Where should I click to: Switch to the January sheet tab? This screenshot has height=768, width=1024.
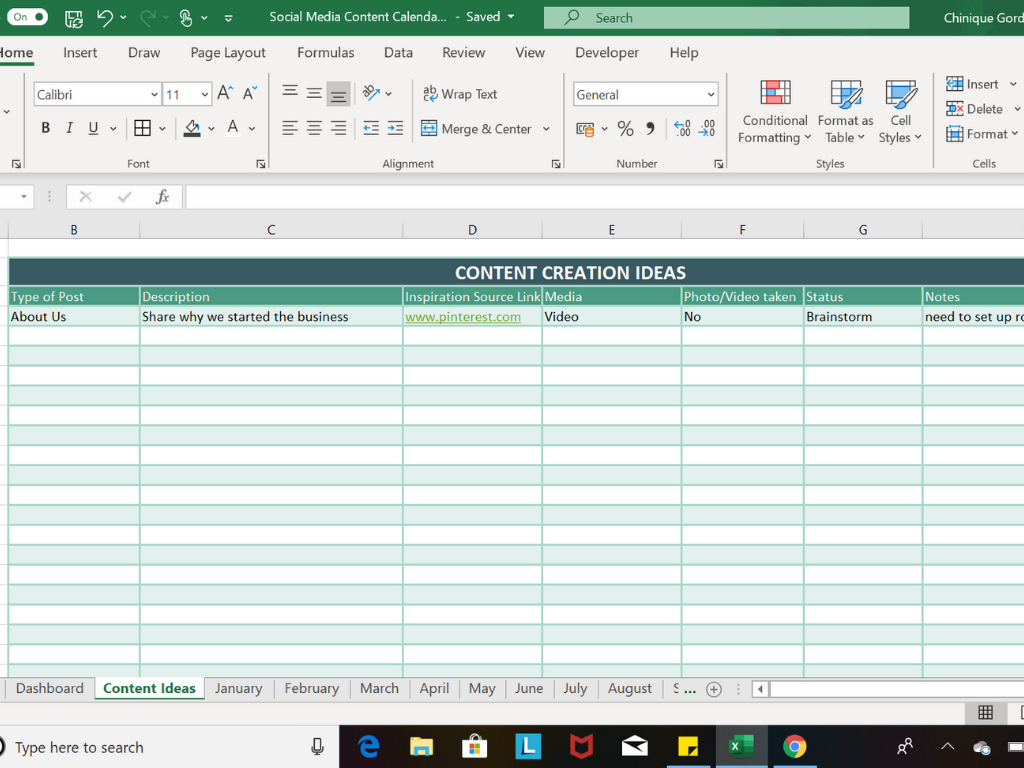click(x=238, y=688)
